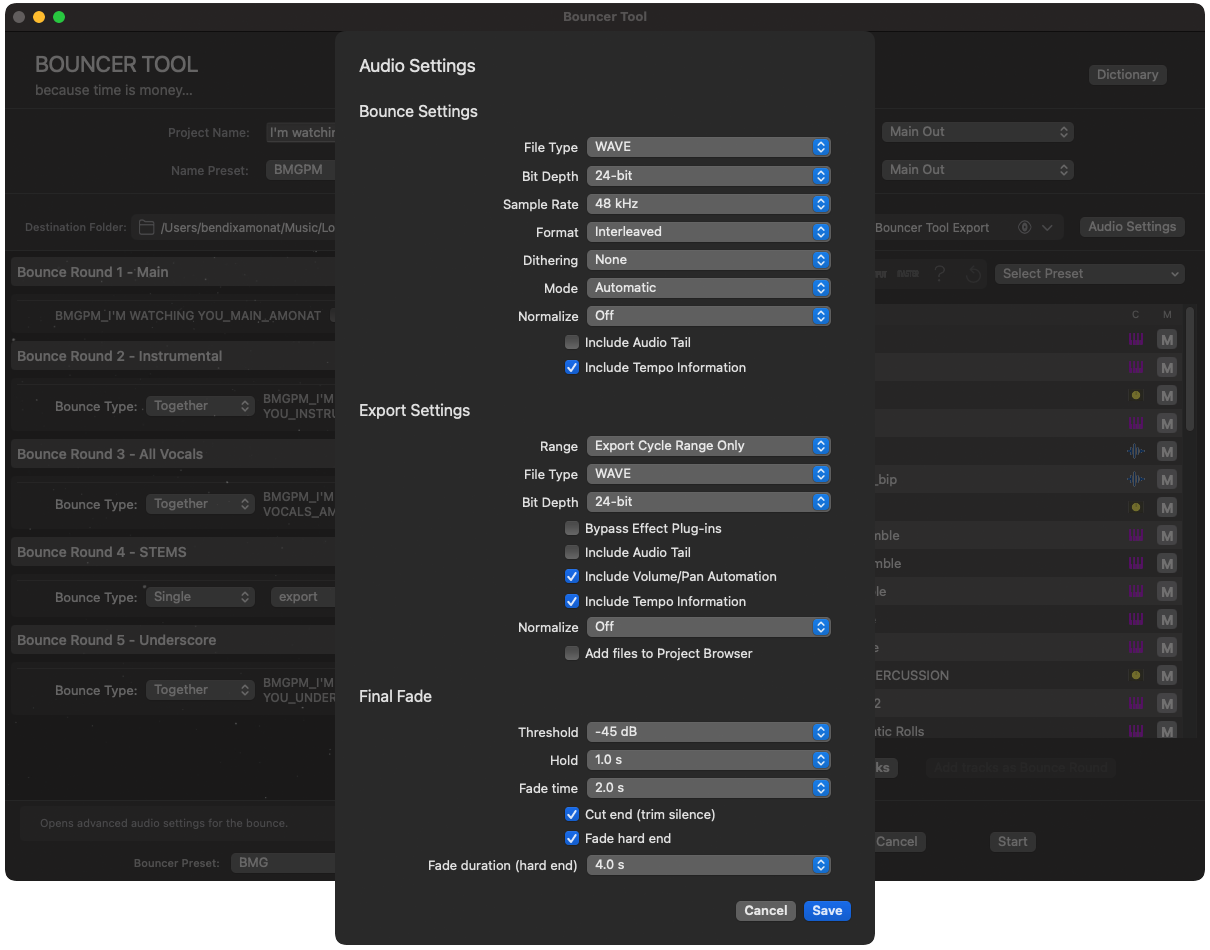Click the yellow knob icon on PERCUSSION row
The image size is (1210, 950).
coord(1135,676)
